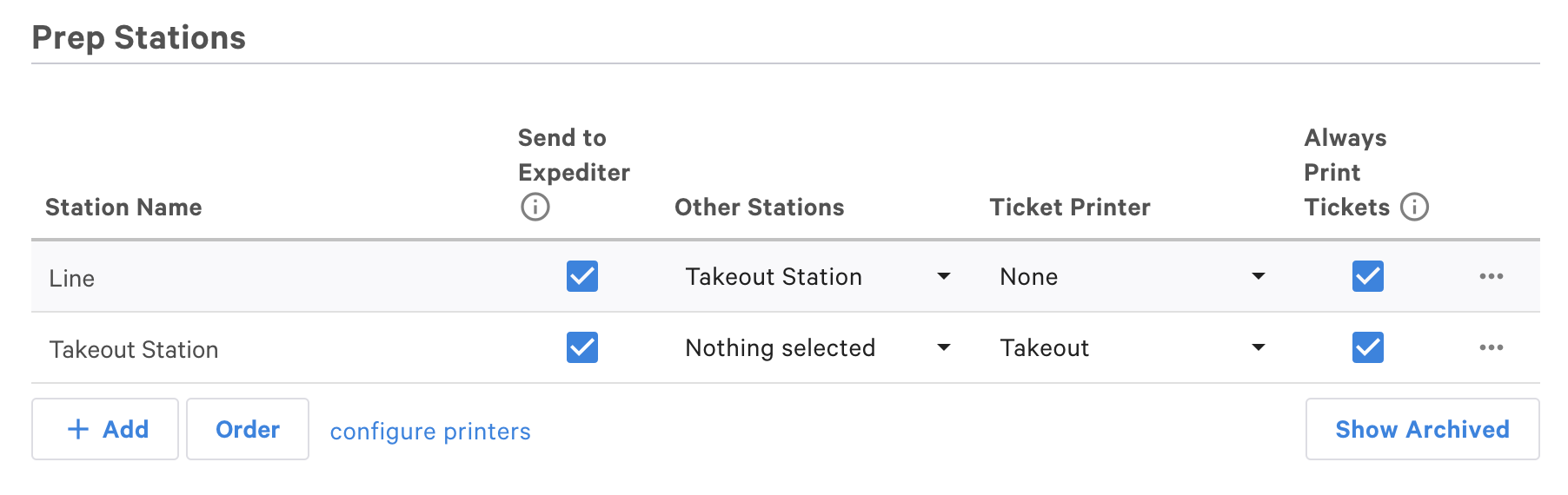Open Other Stations dropdown showing Takeout Station

click(x=817, y=276)
